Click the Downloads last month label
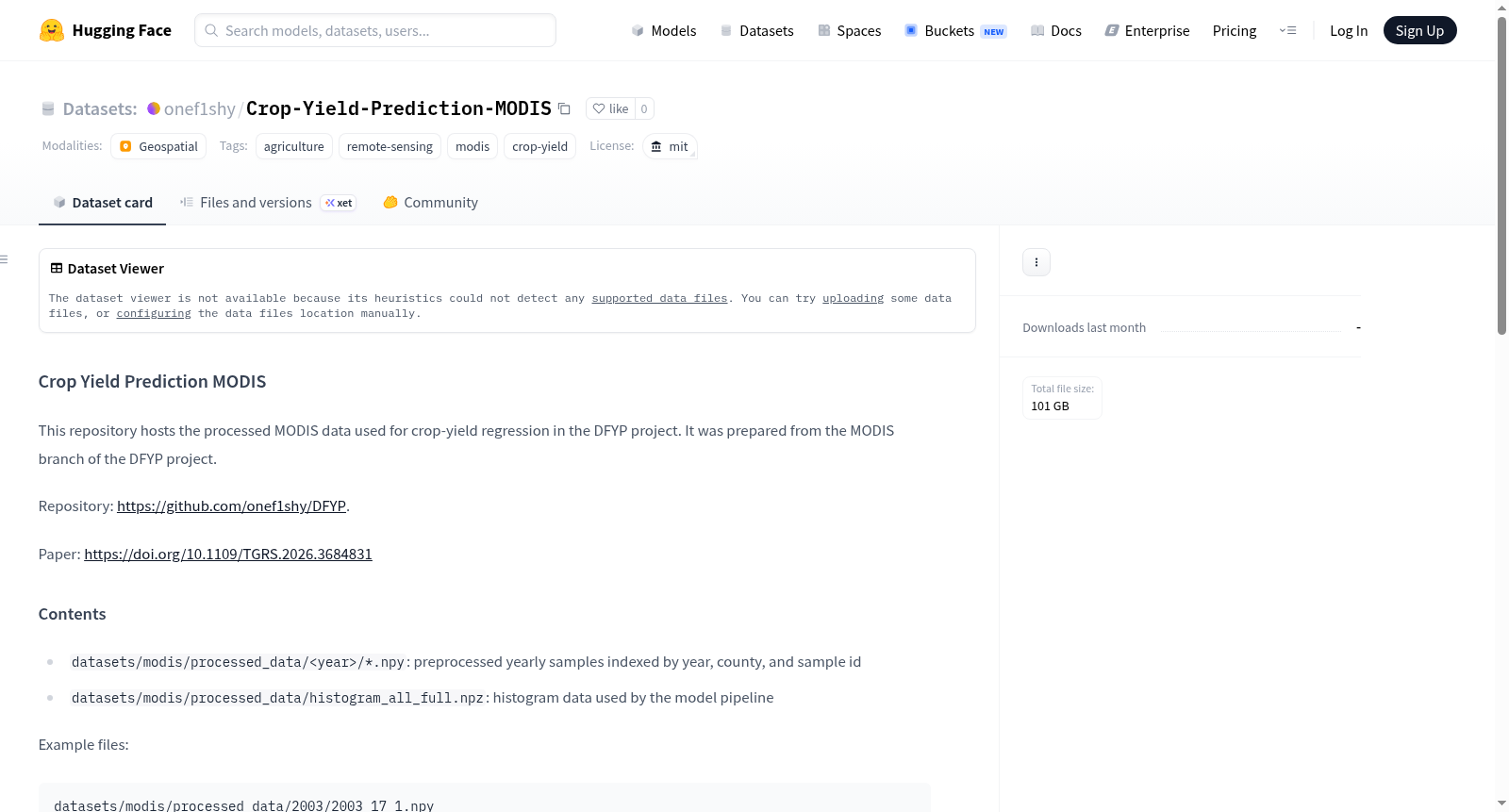The image size is (1509, 812). pos(1084,327)
